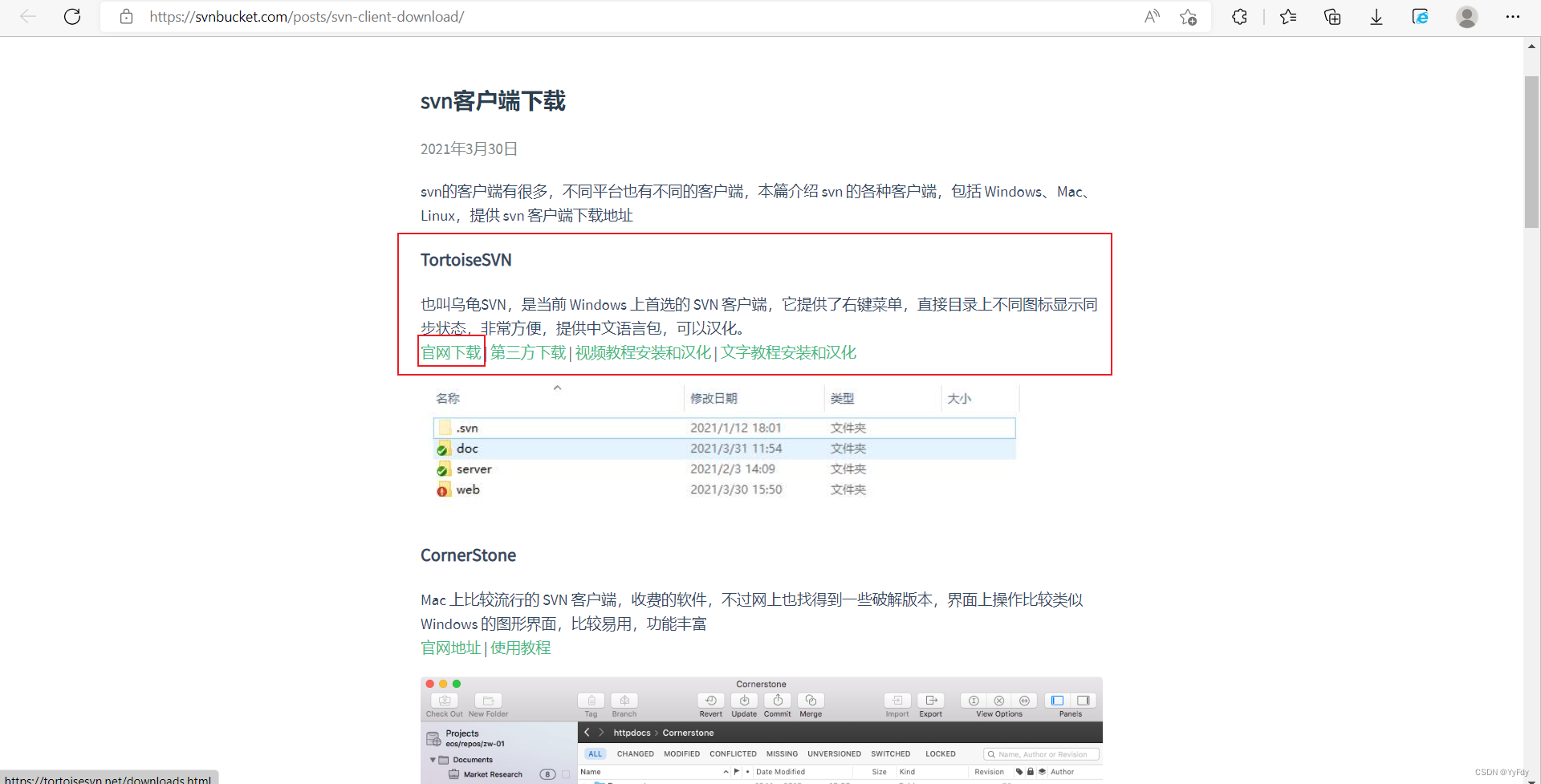Open the 第三方下载 link

(x=528, y=352)
